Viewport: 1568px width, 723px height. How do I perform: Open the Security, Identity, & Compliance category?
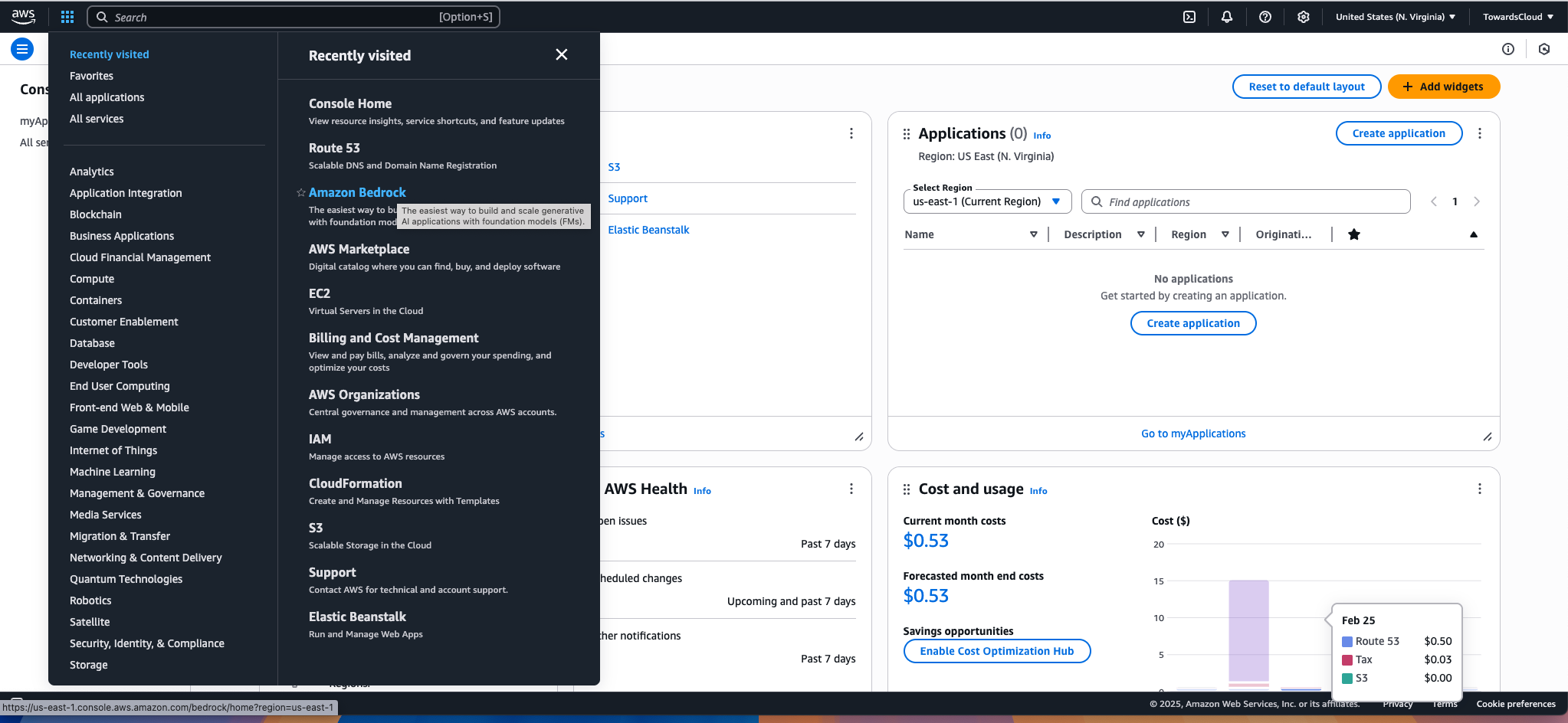[x=147, y=643]
